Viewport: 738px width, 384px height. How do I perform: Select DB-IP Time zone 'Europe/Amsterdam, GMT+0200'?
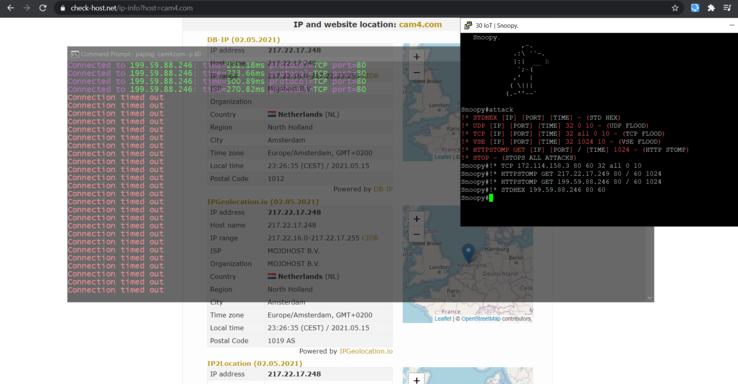tap(320, 153)
